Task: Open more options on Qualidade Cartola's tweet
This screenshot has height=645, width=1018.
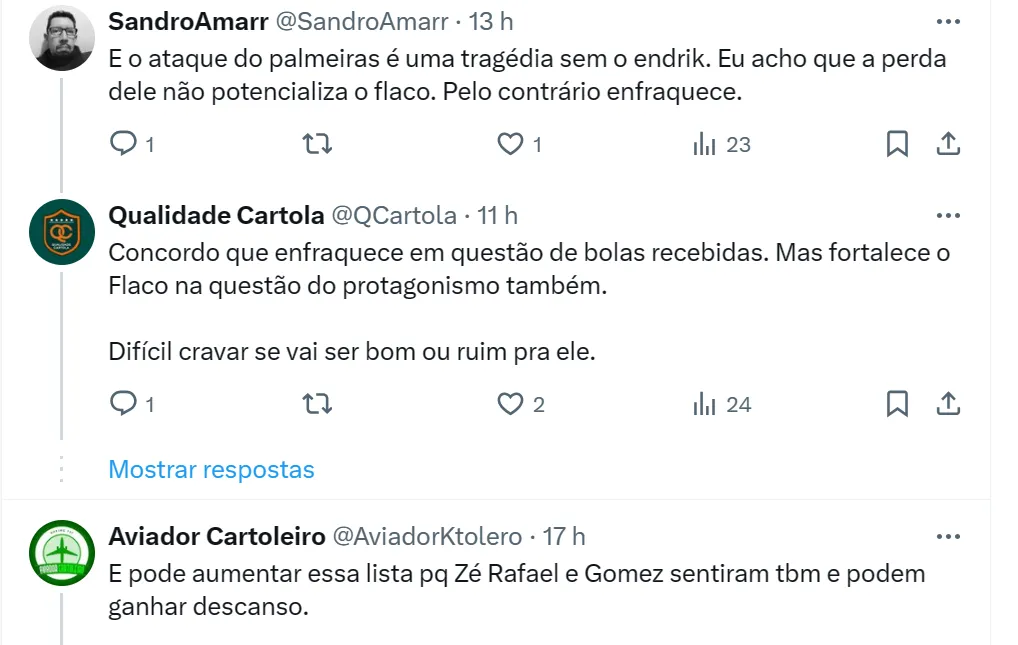Action: (947, 215)
